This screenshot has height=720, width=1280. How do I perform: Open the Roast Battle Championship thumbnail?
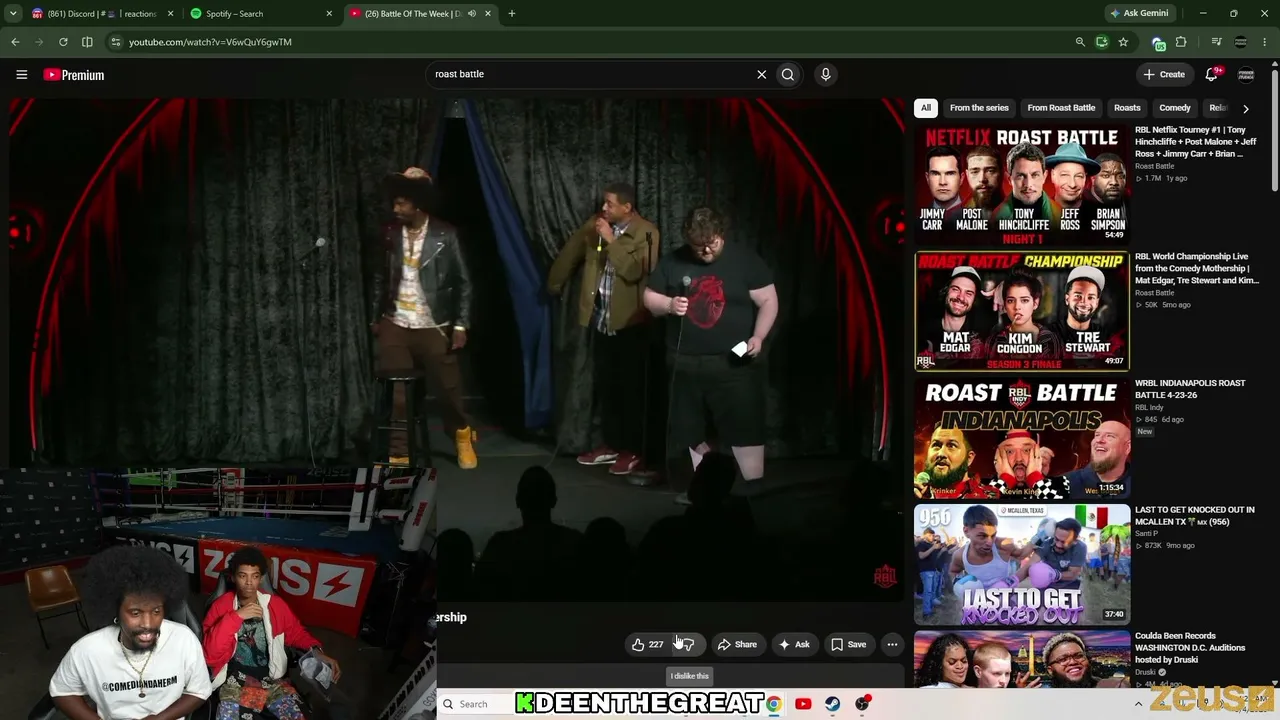pos(1022,311)
